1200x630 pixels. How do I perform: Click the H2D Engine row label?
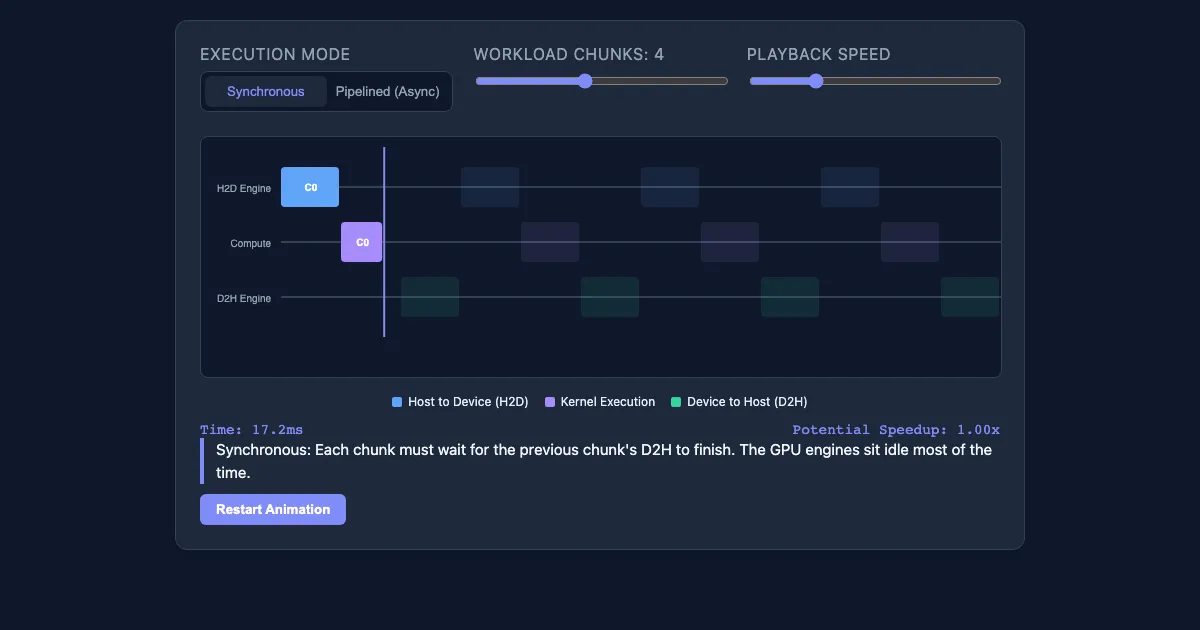[244, 188]
